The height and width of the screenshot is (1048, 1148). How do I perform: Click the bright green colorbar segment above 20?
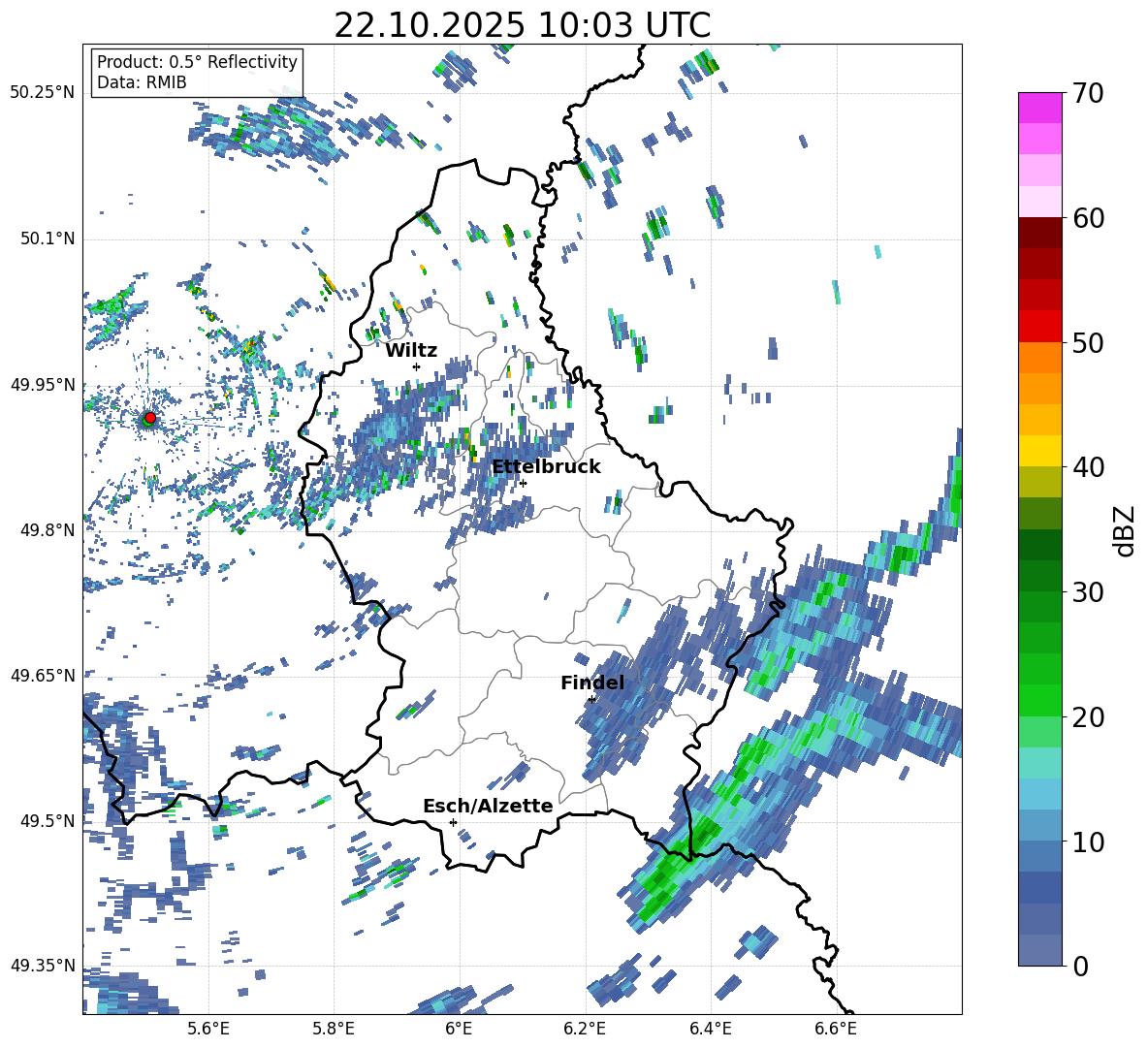tap(1039, 700)
